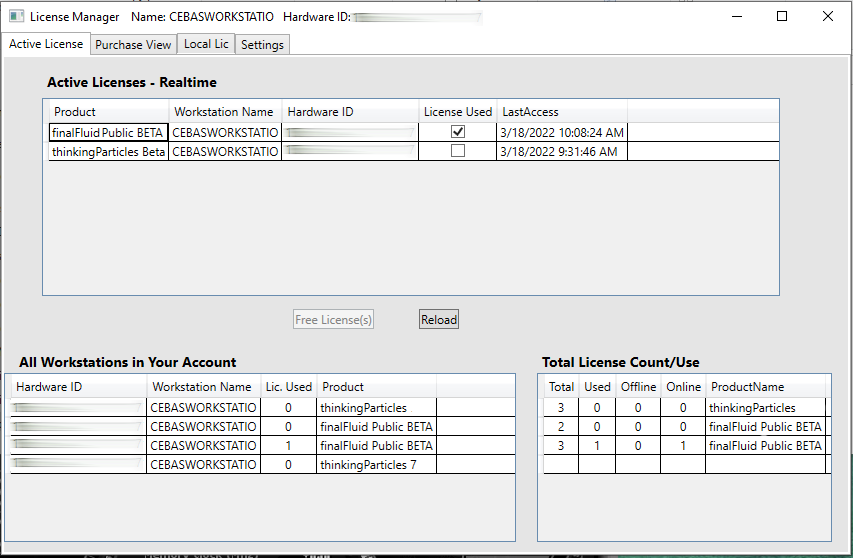Check License Used for thinkingParticles Beta
This screenshot has width=853, height=558.
point(458,151)
